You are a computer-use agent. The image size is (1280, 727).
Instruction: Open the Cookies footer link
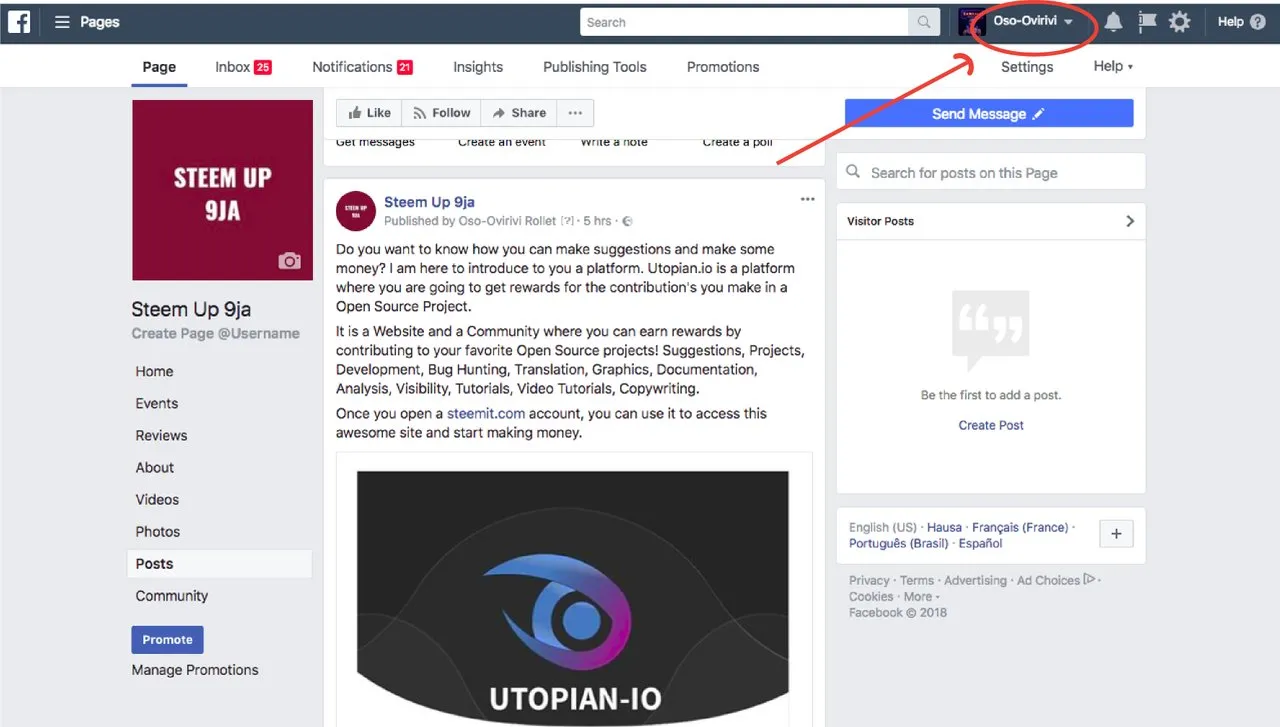point(871,596)
